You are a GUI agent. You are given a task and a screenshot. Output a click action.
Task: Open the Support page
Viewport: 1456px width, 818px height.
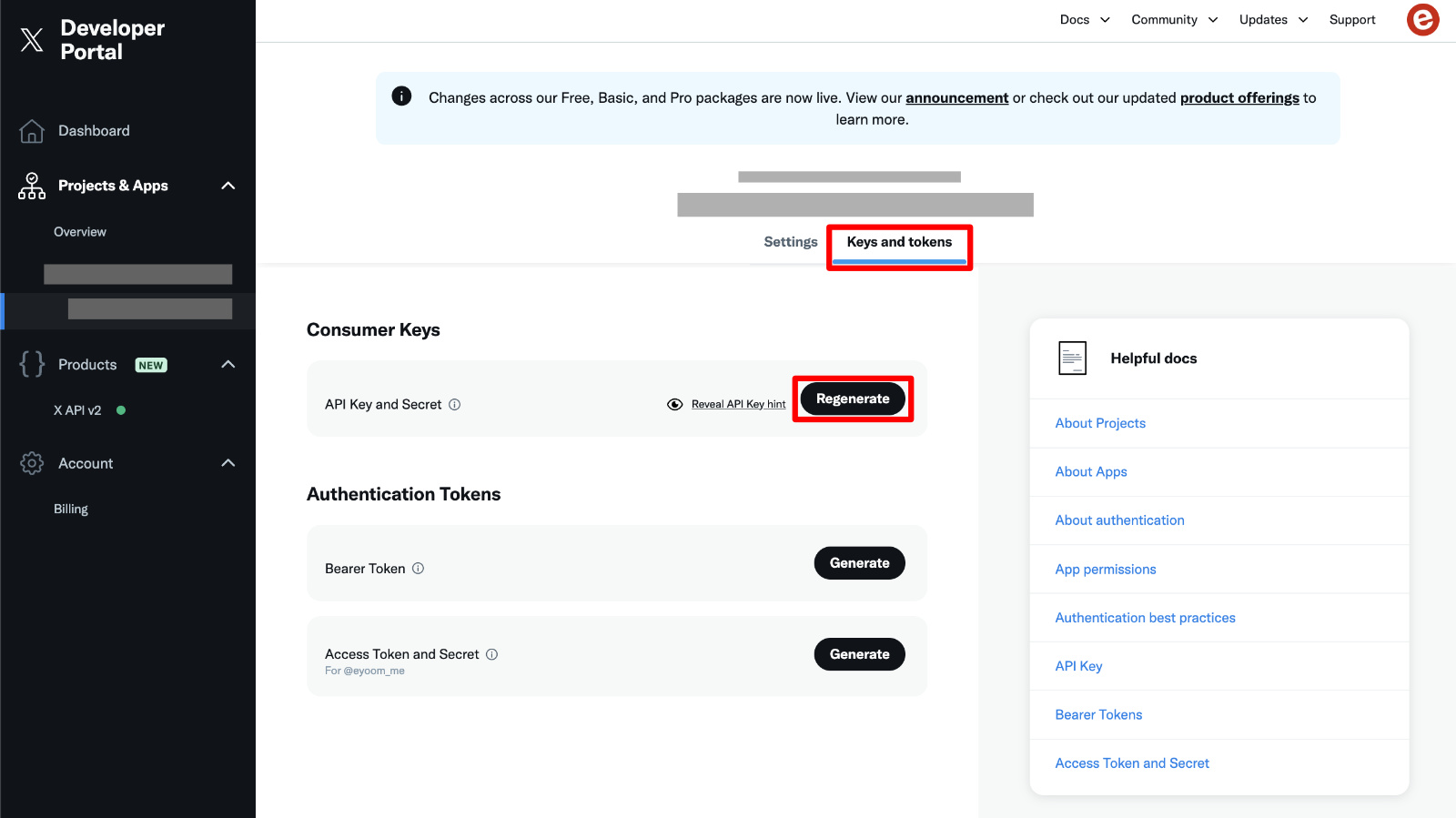pos(1352,19)
